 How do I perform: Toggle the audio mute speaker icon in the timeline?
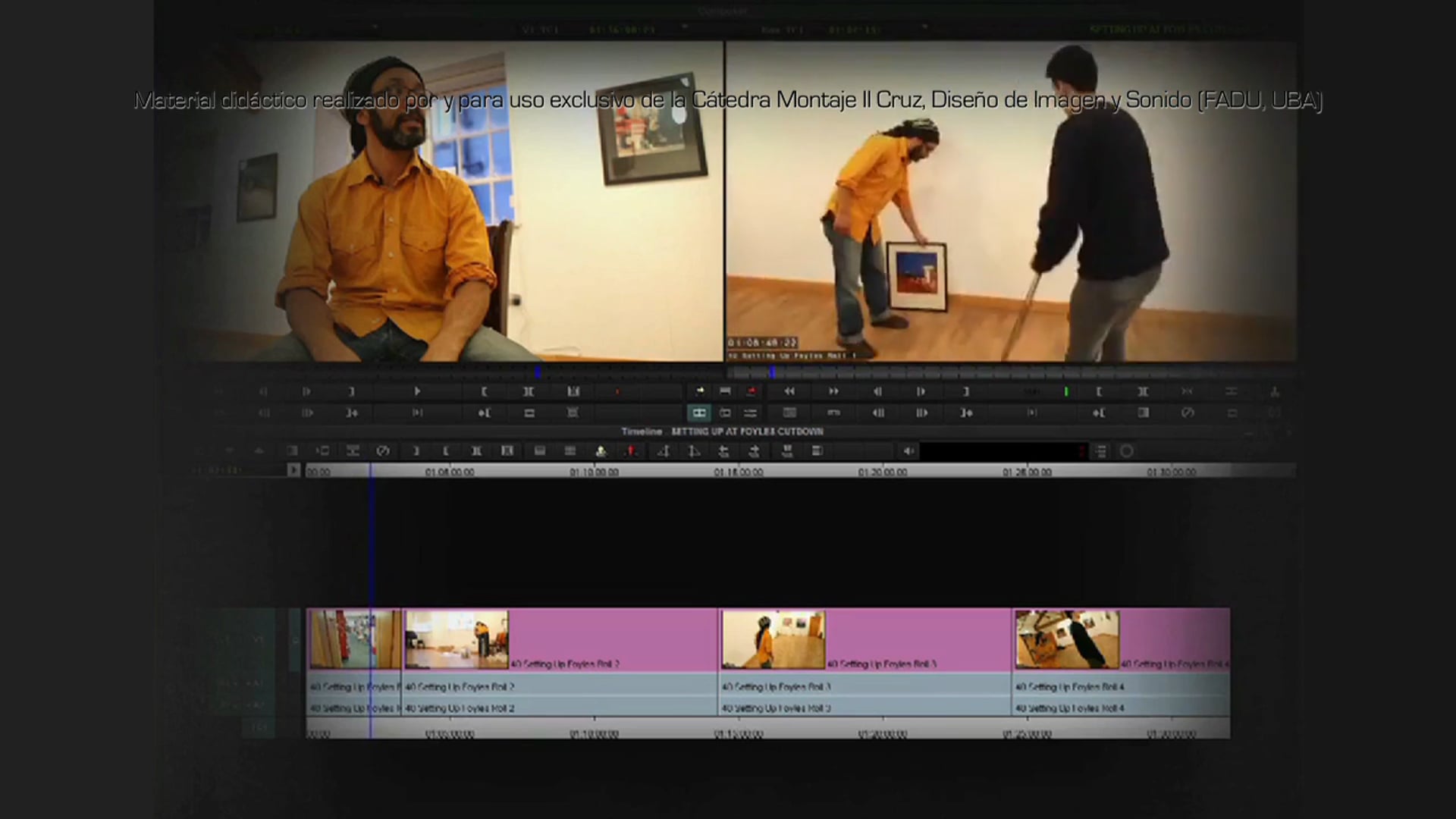(908, 451)
